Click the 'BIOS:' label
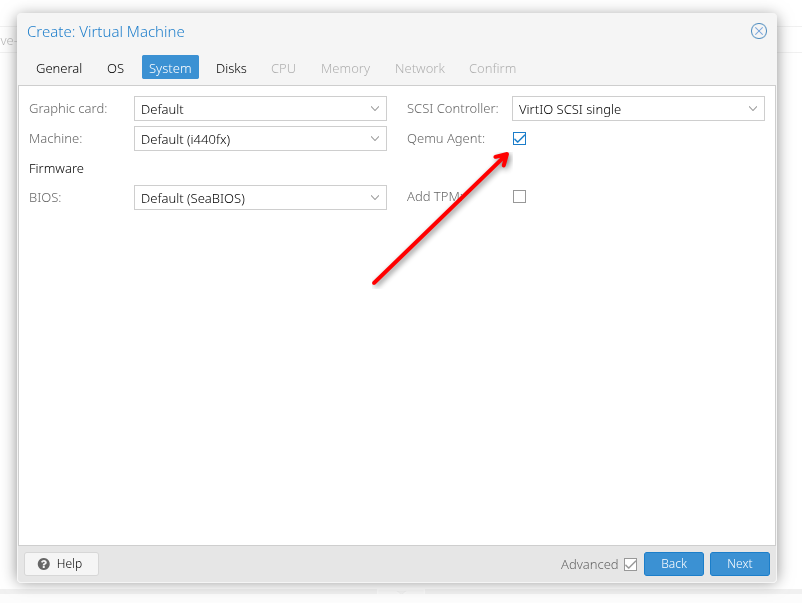 pos(45,197)
